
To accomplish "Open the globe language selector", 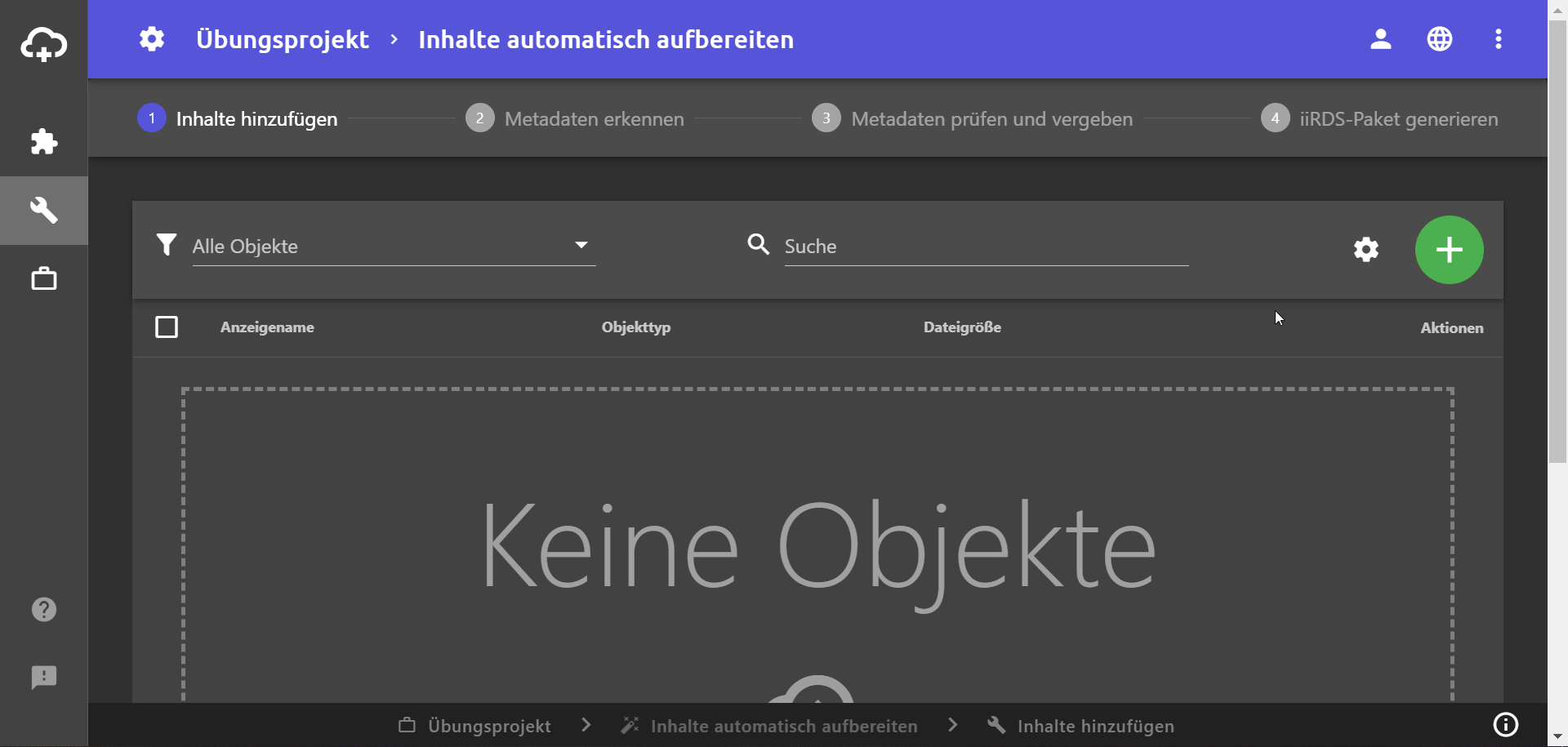I will point(1440,39).
